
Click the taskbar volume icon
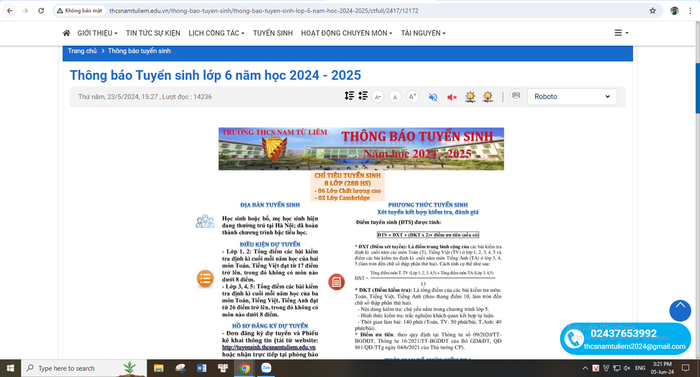(627, 368)
